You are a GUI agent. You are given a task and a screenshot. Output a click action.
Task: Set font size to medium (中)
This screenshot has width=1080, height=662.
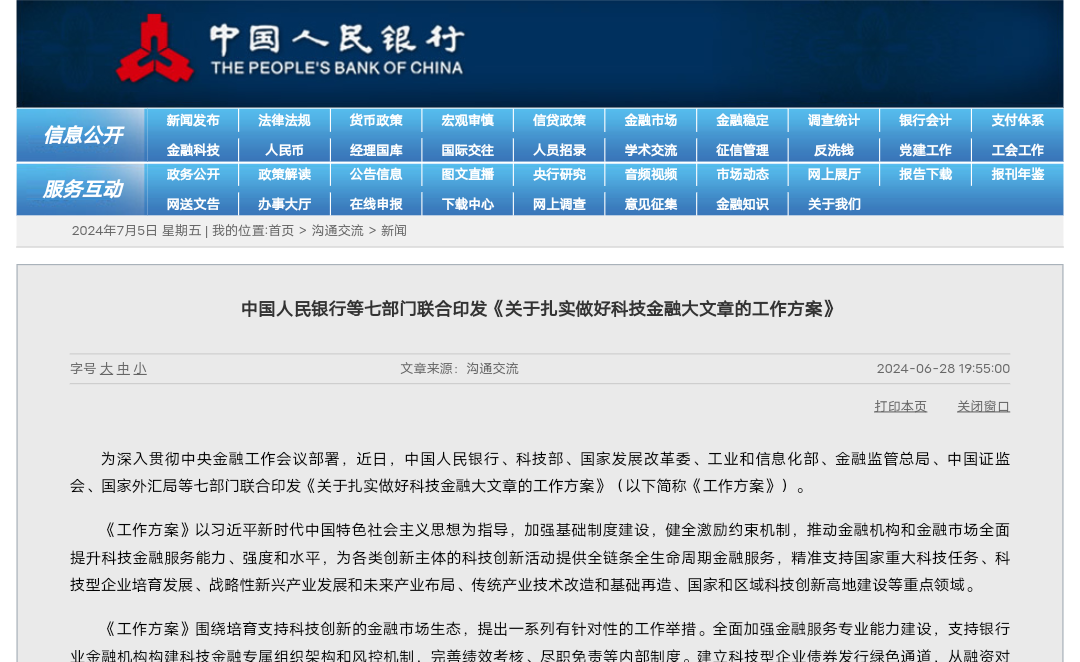(123, 369)
